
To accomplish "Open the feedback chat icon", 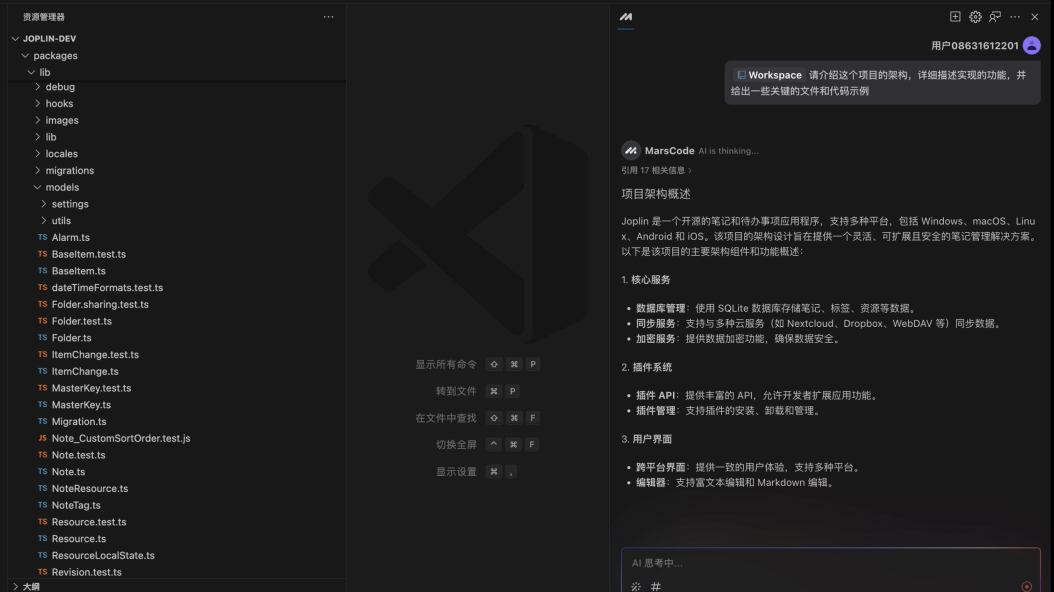I will (x=995, y=17).
